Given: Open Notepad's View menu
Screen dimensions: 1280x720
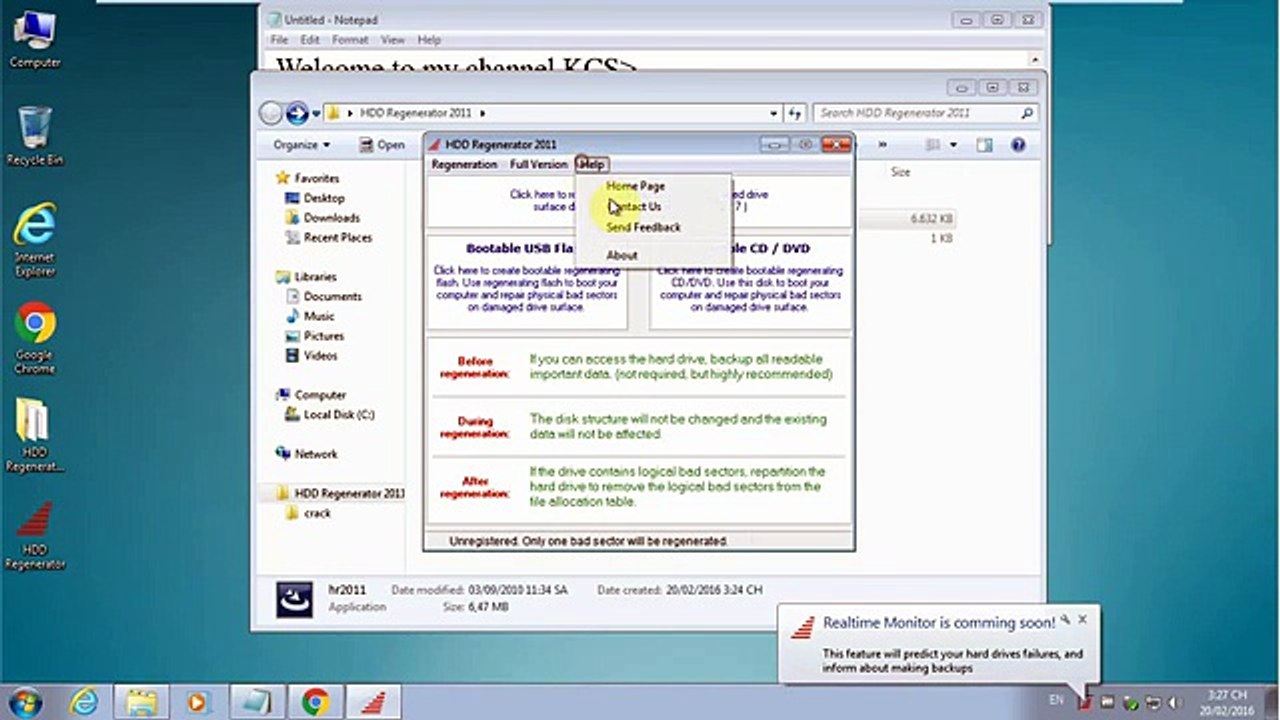Looking at the screenshot, I should [392, 40].
